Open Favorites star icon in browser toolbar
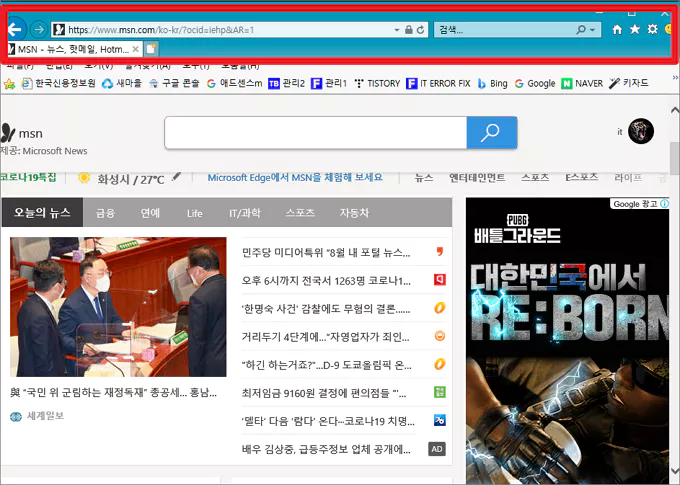Viewport: 680px width, 485px height. click(634, 29)
